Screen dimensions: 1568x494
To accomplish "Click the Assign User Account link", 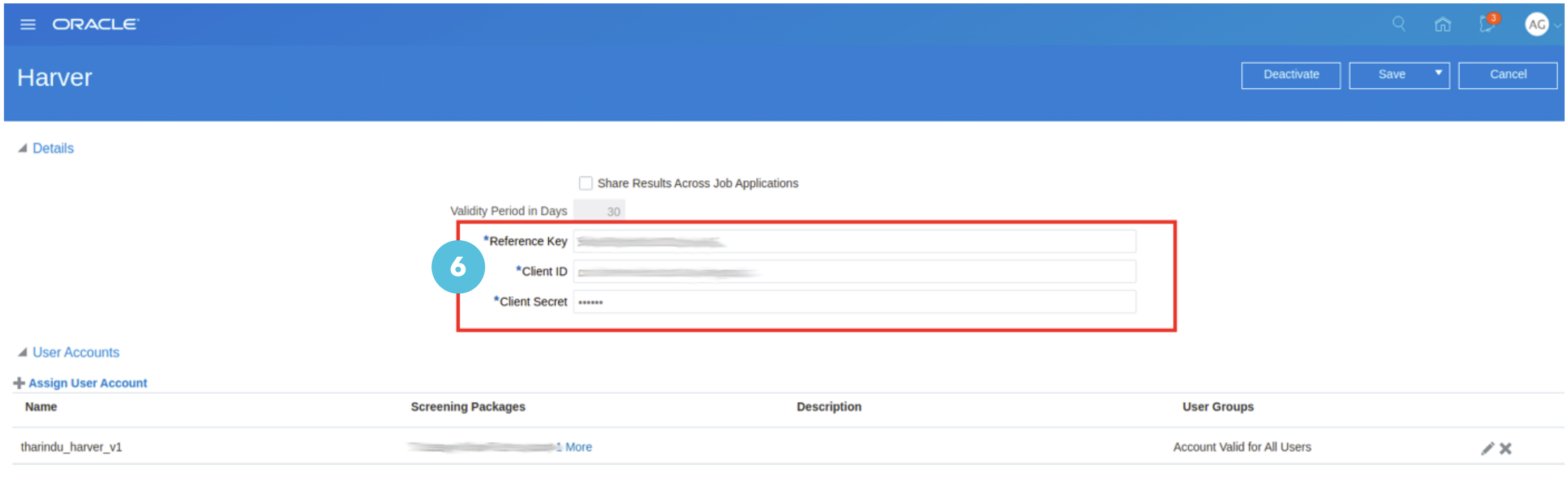I will [x=88, y=384].
